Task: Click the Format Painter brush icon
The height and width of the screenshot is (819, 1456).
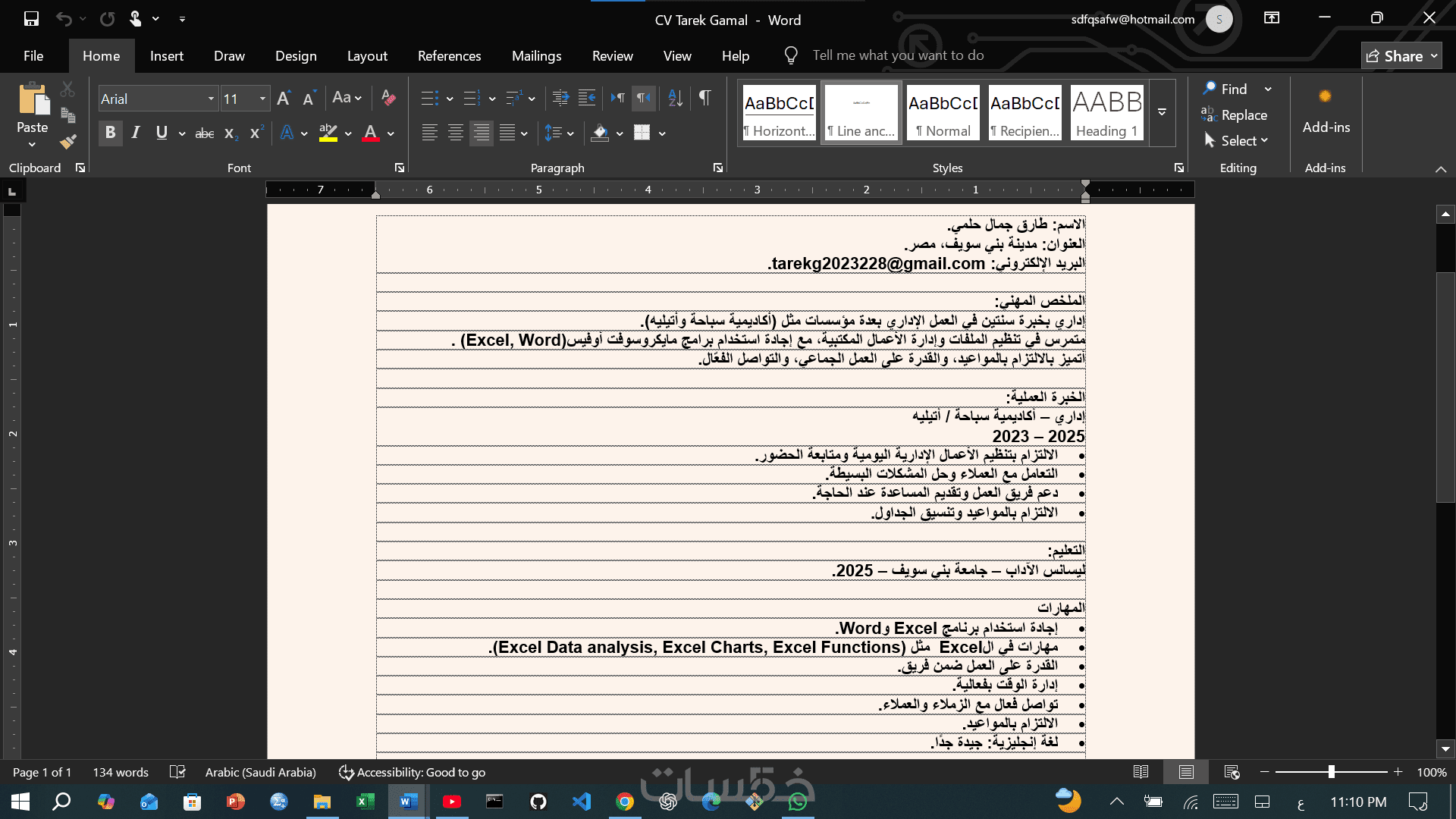Action: click(x=68, y=142)
